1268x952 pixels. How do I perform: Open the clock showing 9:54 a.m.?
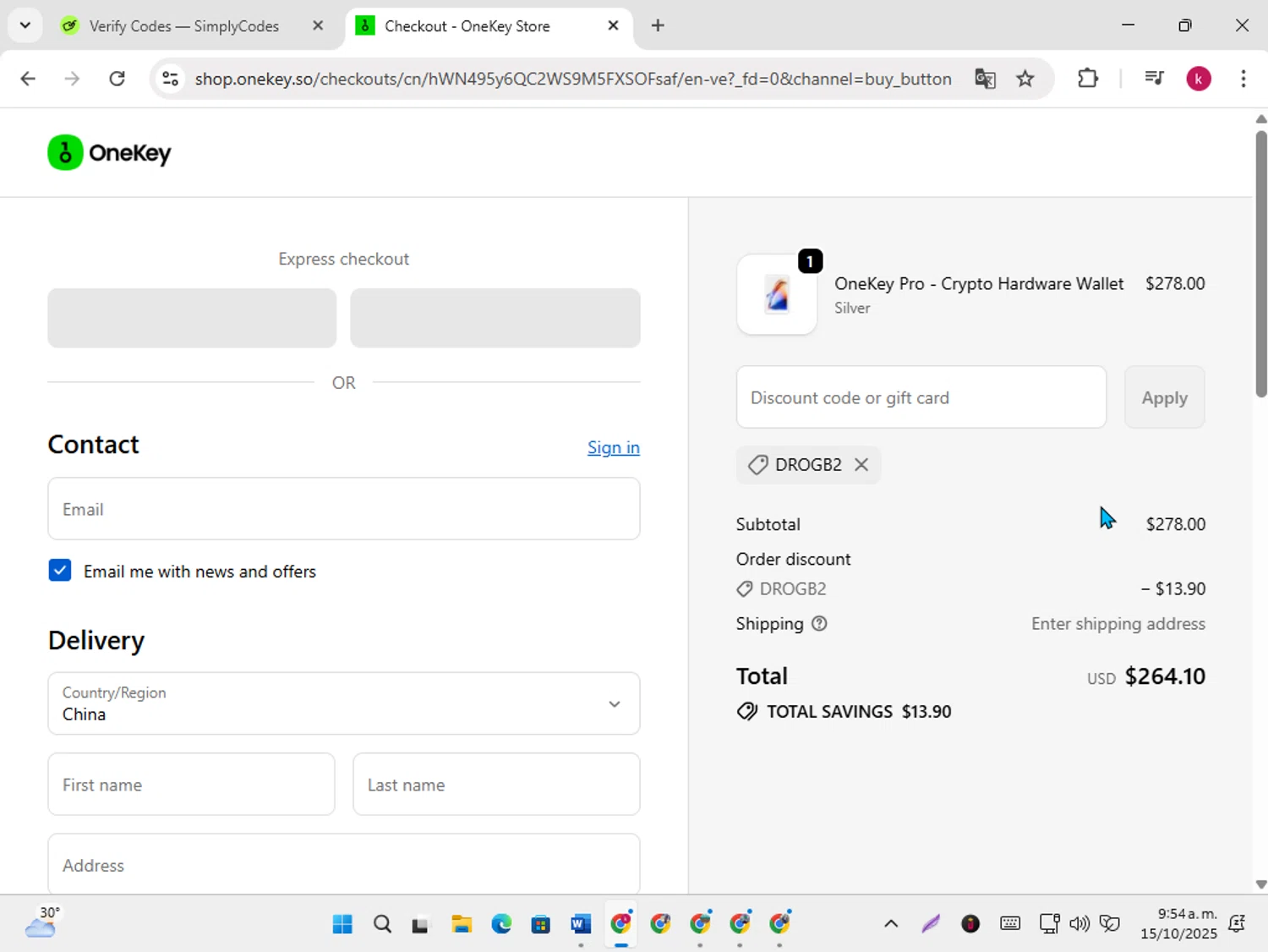[x=1178, y=924]
